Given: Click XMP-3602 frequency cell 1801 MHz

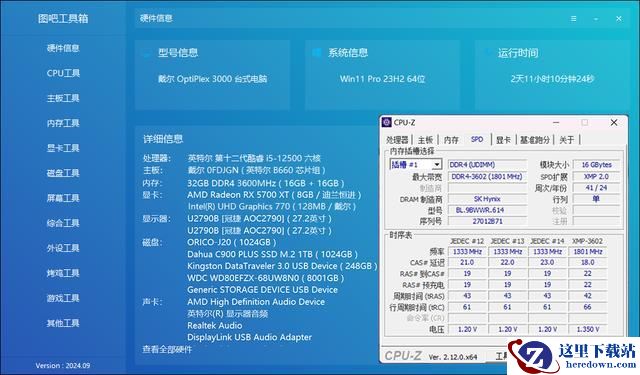Looking at the screenshot, I should tap(588, 252).
